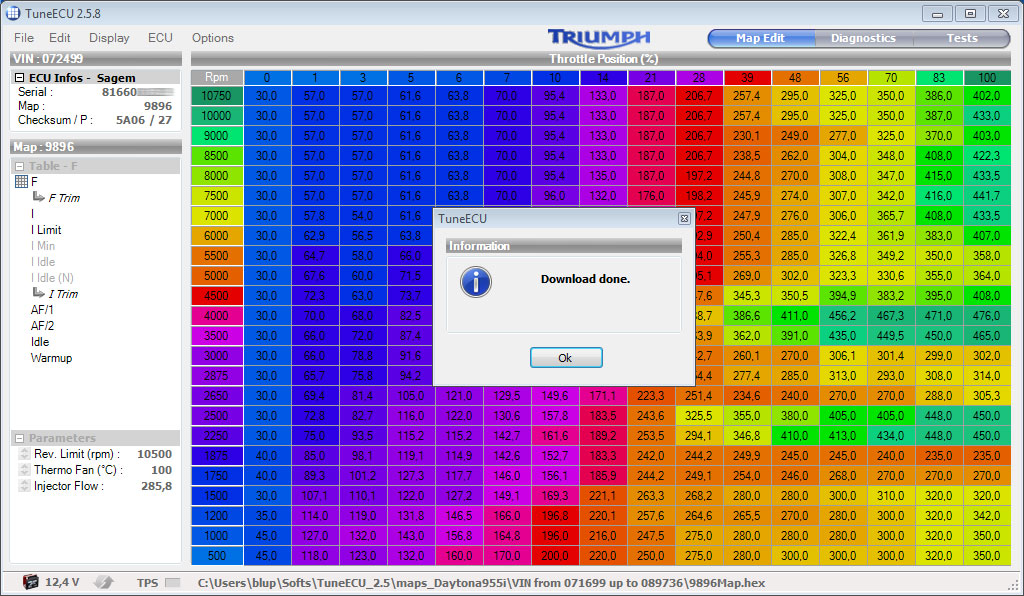The height and width of the screenshot is (596, 1024).
Task: Open the Options menu
Action: pyautogui.click(x=212, y=38)
